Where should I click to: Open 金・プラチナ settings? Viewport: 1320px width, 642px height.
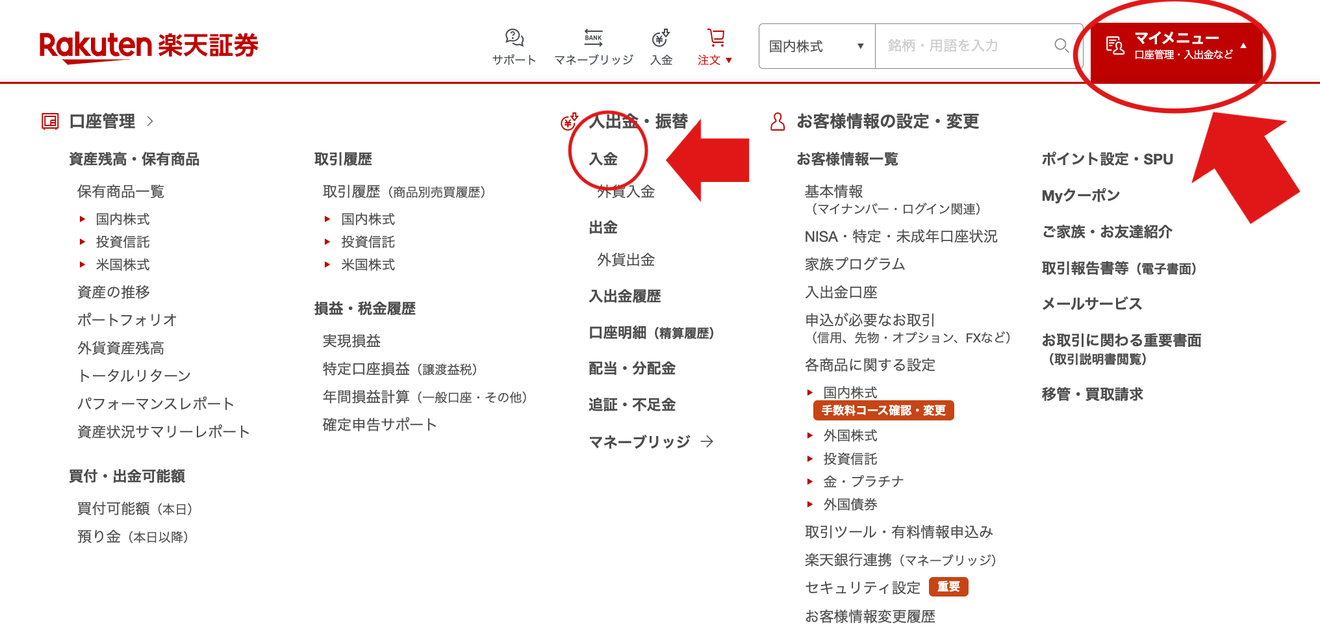pyautogui.click(x=864, y=481)
